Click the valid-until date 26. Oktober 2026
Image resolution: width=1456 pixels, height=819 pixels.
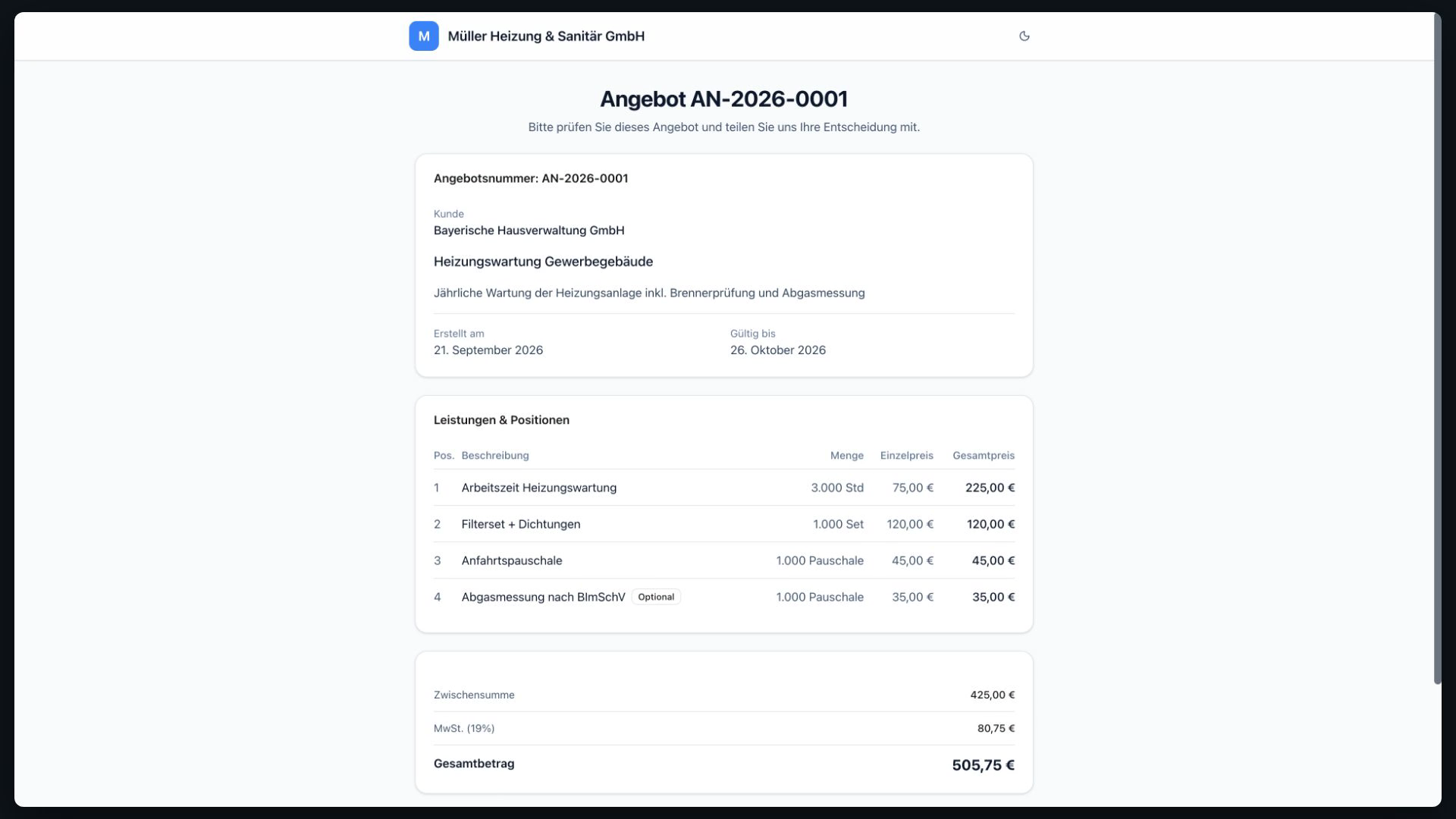(x=778, y=350)
